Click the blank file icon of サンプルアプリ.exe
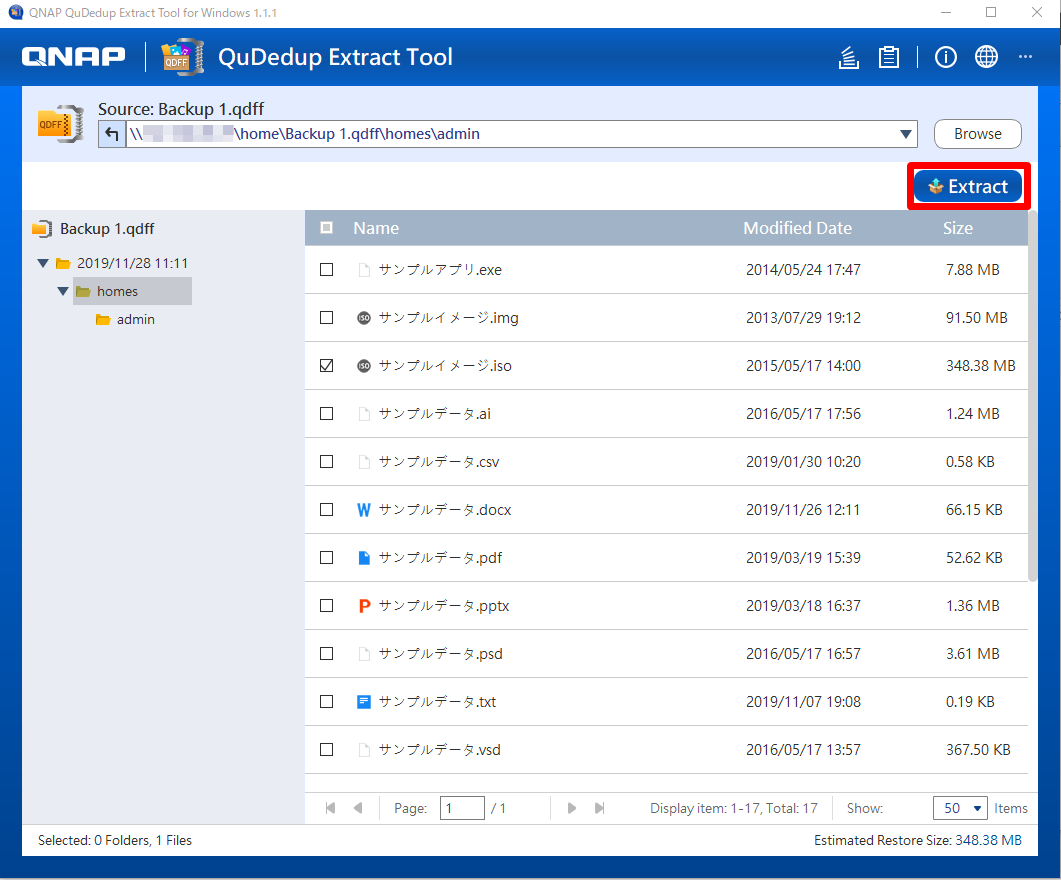This screenshot has height=880, width=1061. 364,270
